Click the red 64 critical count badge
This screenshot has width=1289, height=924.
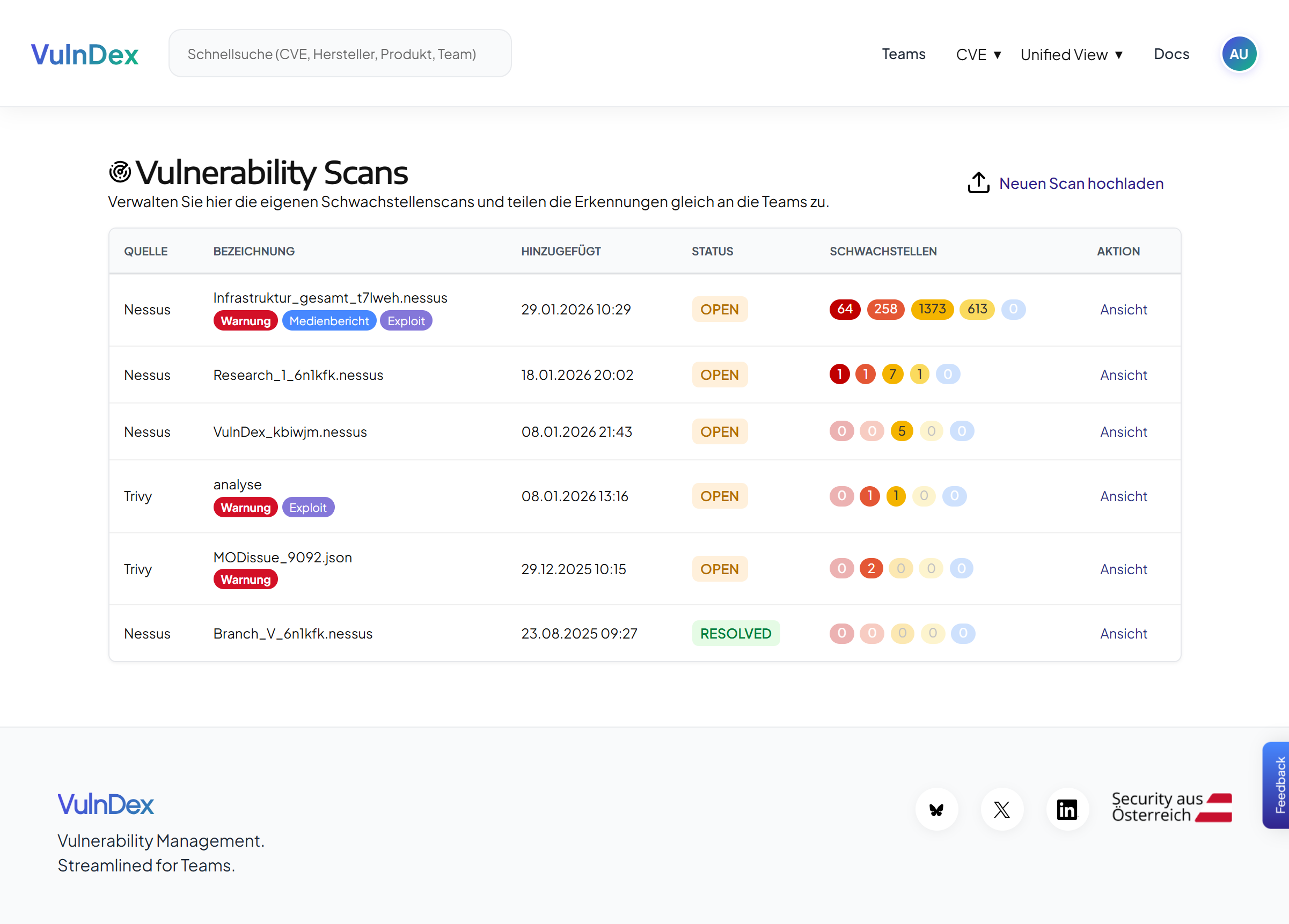(x=845, y=309)
